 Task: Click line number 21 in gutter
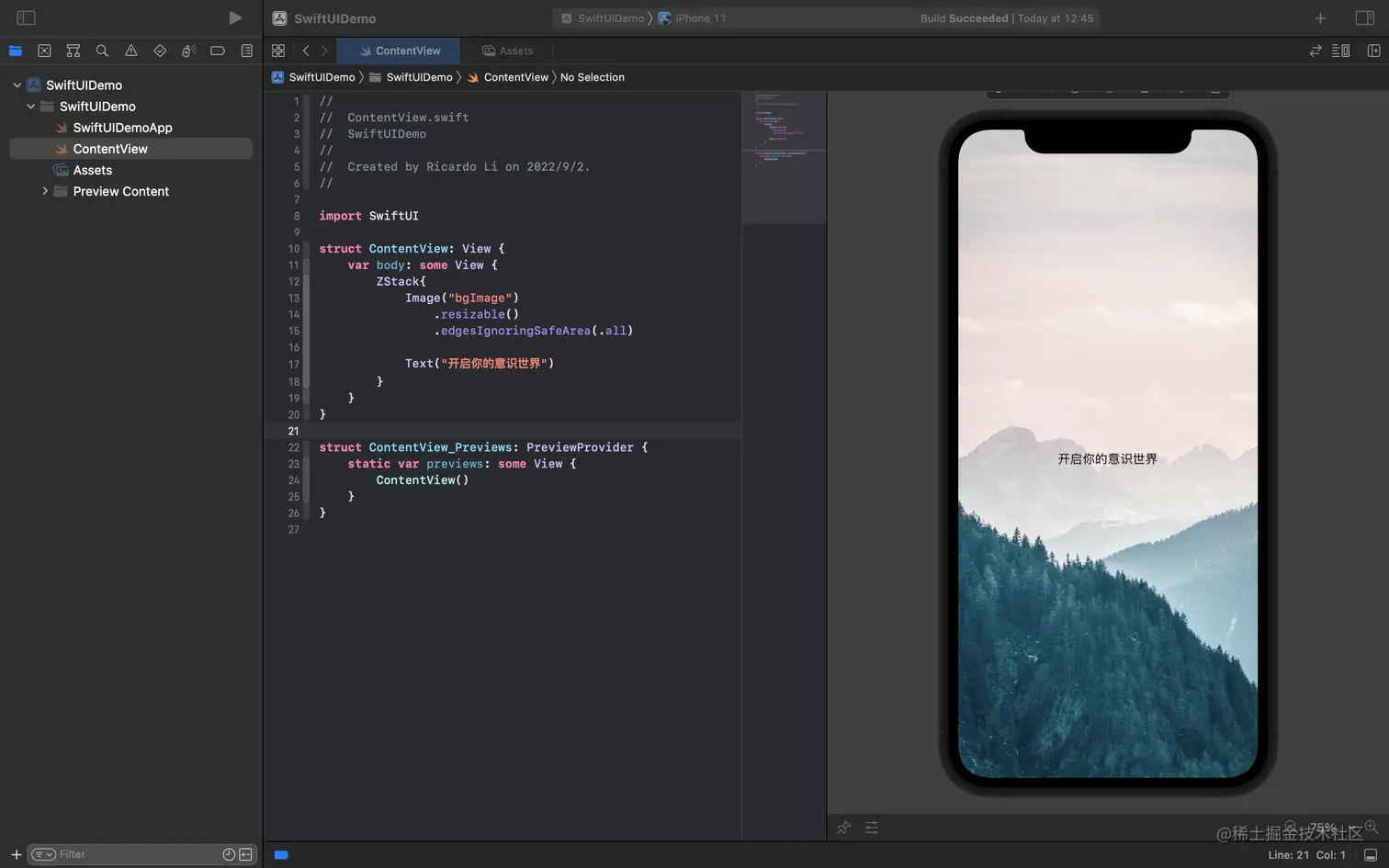point(293,431)
